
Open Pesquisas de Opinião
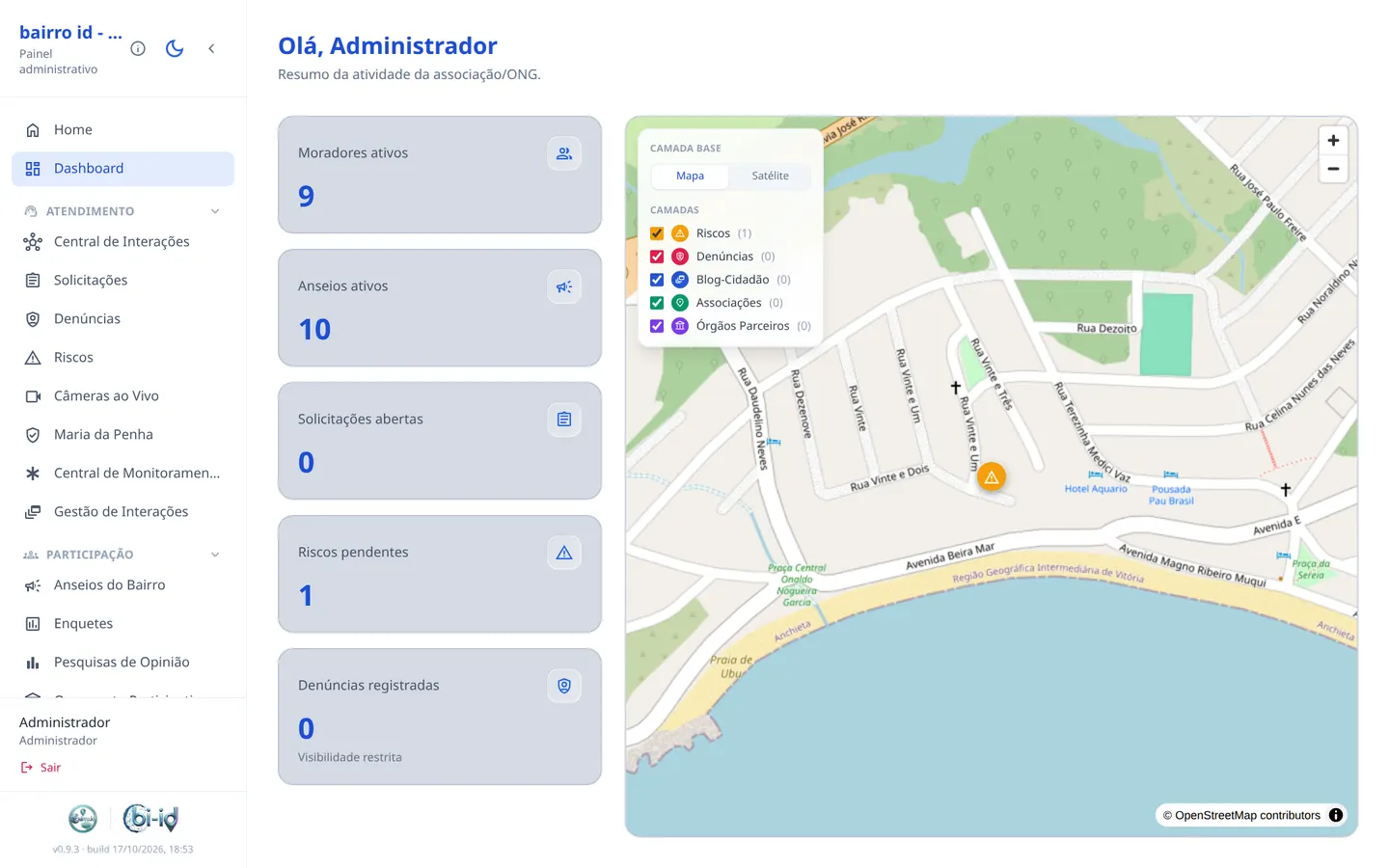(123, 662)
